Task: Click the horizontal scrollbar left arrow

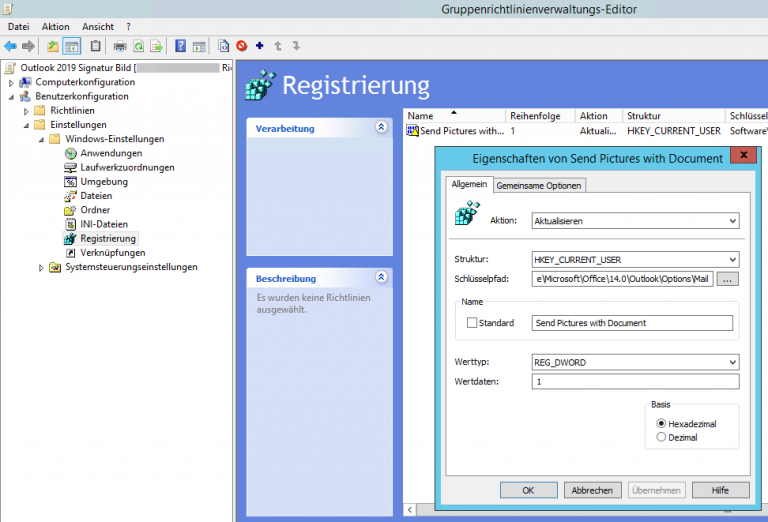Action: click(410, 510)
